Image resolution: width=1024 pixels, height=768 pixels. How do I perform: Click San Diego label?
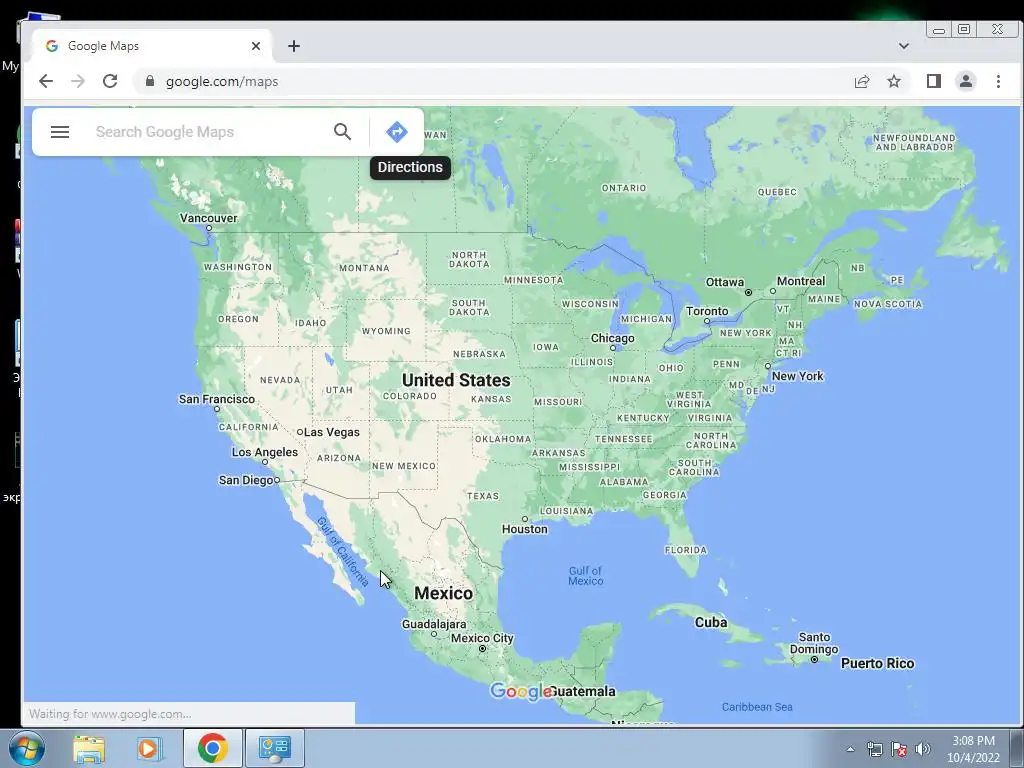[246, 480]
